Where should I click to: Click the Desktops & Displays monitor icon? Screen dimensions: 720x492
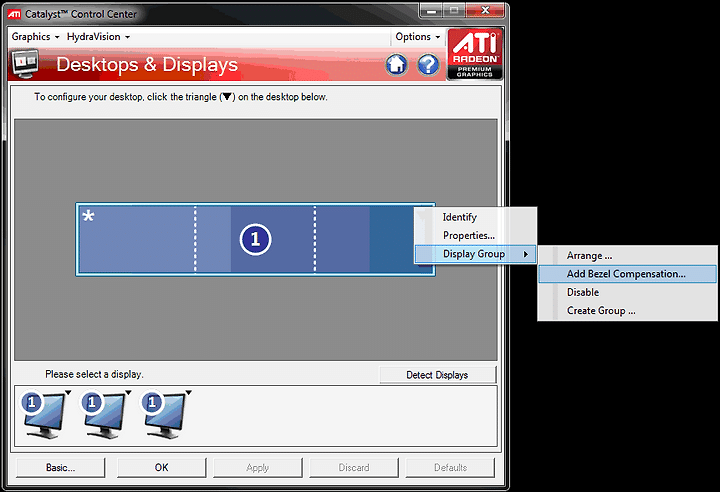tap(25, 63)
